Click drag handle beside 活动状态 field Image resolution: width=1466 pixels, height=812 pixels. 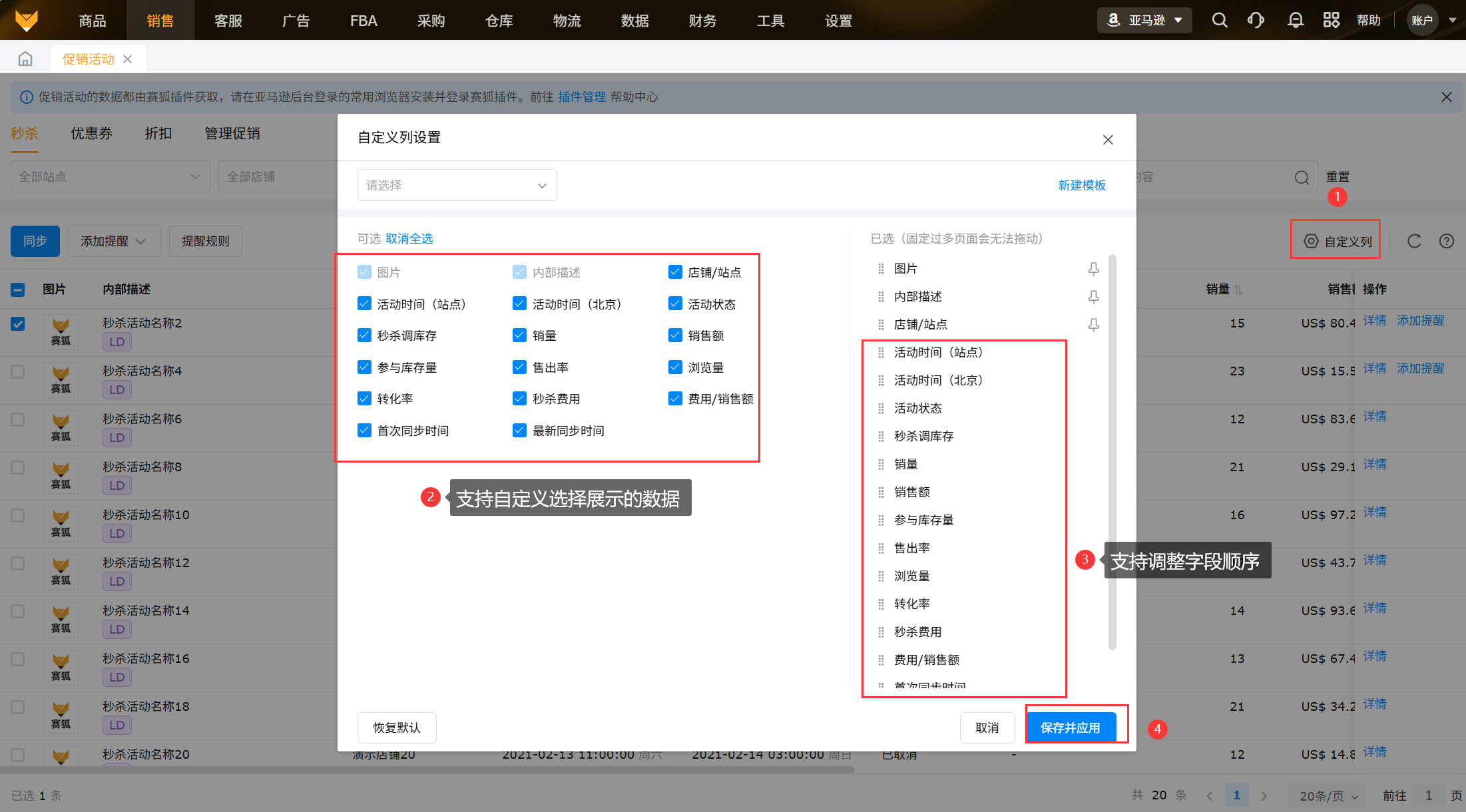[881, 409]
